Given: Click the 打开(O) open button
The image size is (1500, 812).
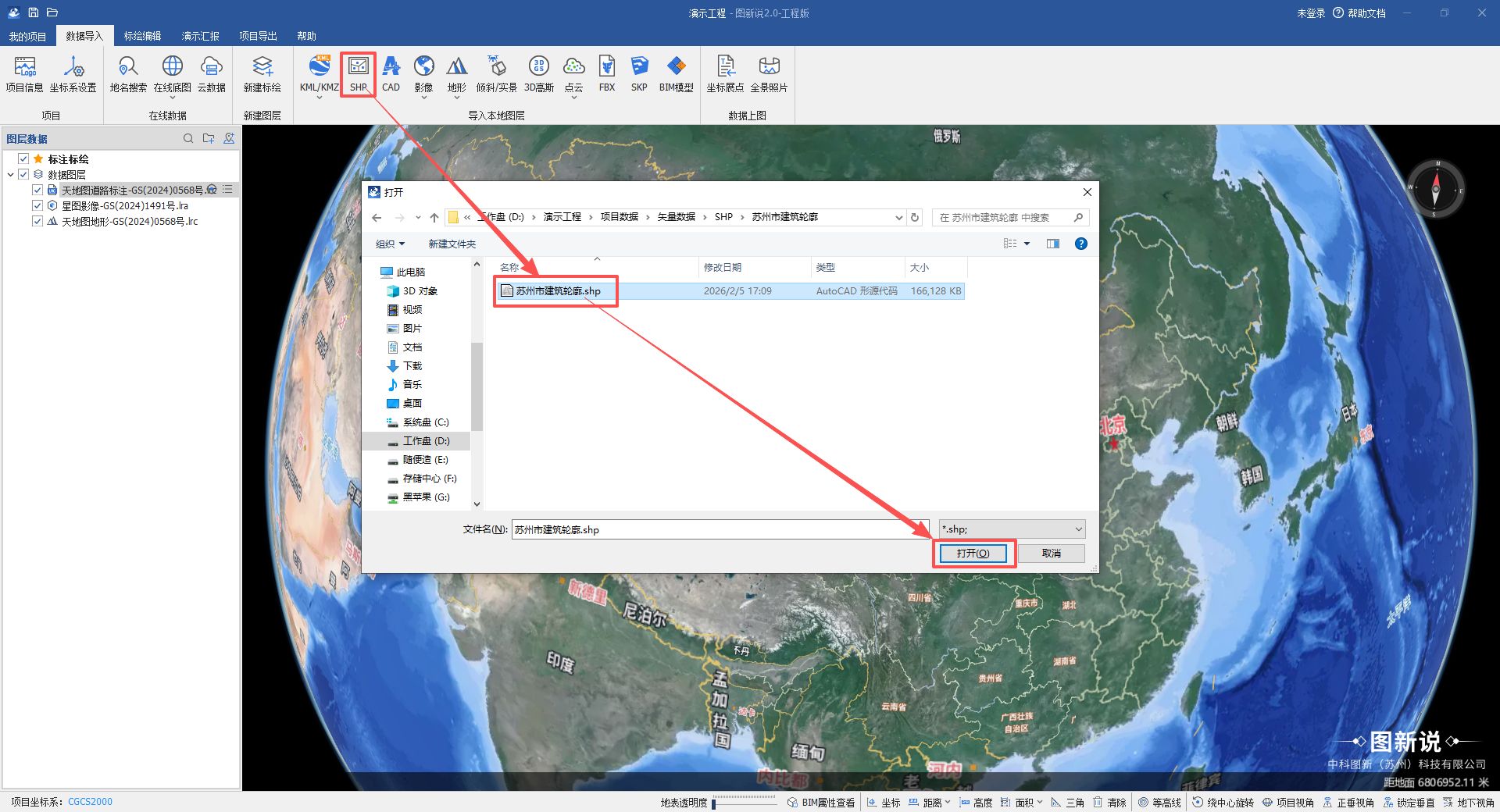Looking at the screenshot, I should (x=973, y=554).
